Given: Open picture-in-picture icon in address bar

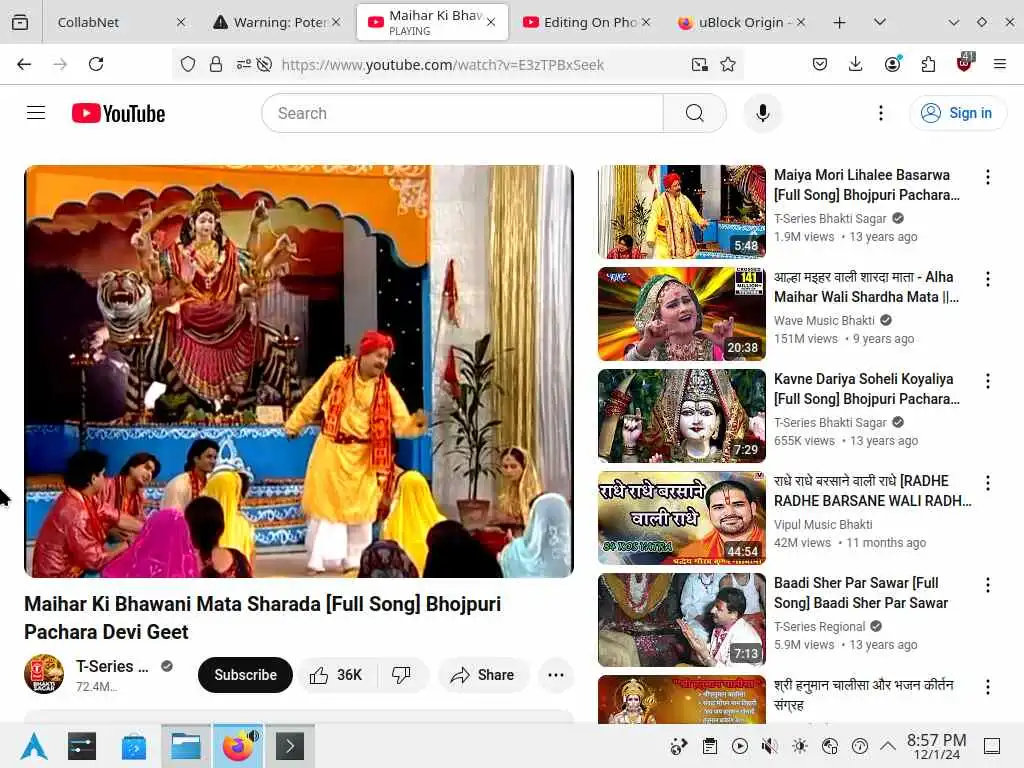Looking at the screenshot, I should click(x=699, y=64).
